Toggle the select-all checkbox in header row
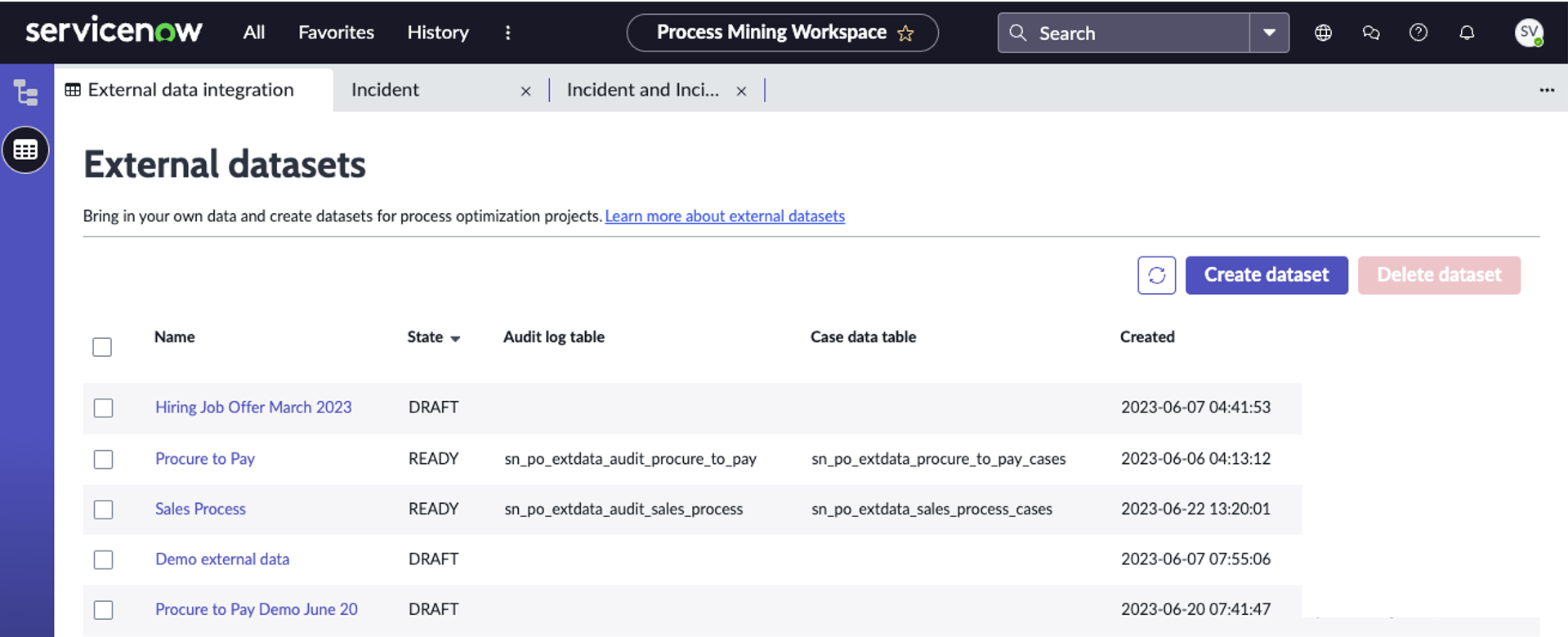The width and height of the screenshot is (1568, 637). pyautogui.click(x=102, y=347)
